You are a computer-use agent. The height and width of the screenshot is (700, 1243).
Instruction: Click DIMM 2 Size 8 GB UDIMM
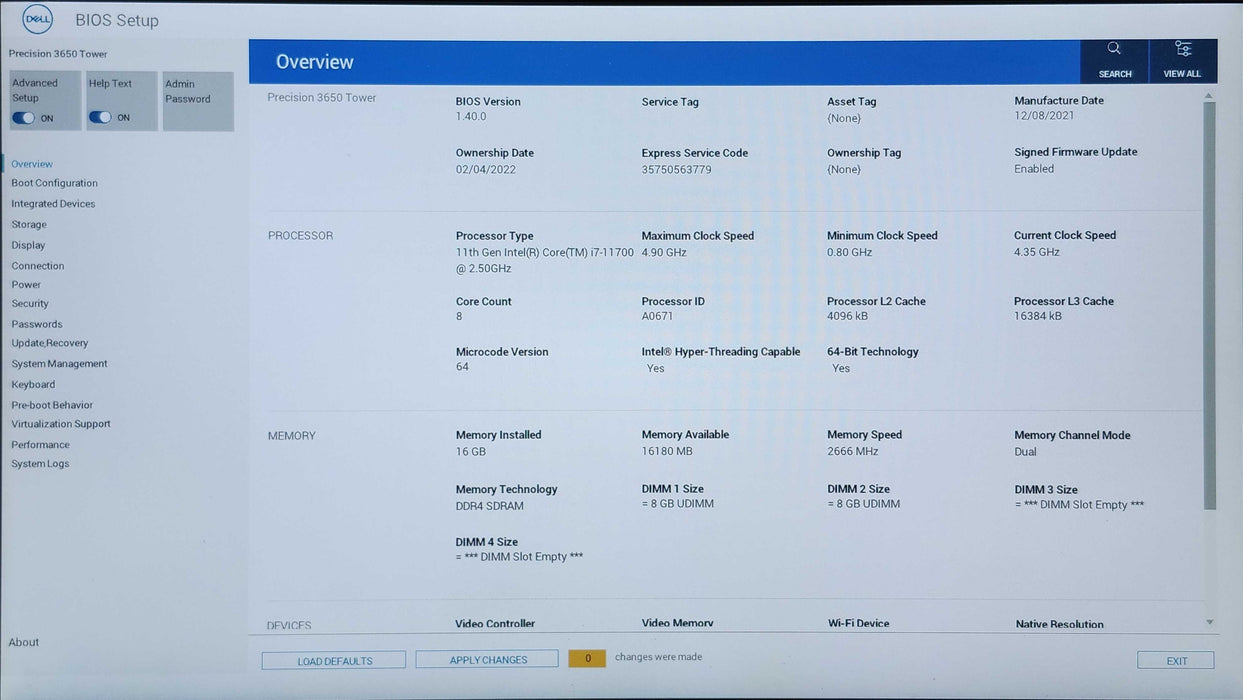click(864, 504)
